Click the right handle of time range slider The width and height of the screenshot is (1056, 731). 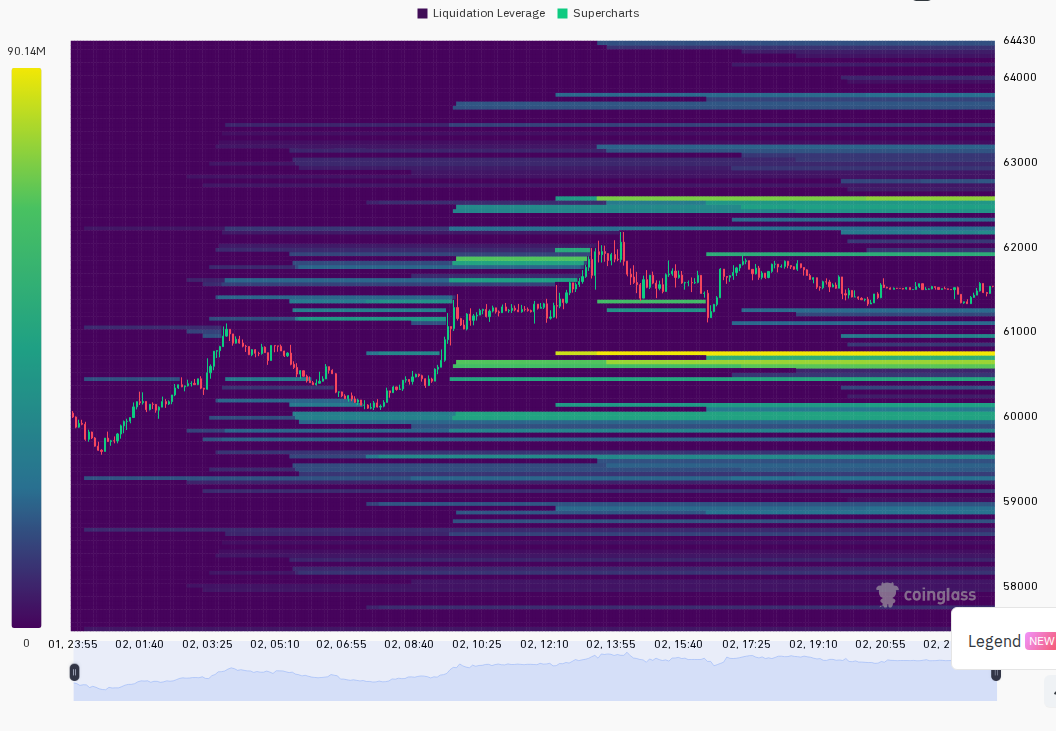pos(996,673)
